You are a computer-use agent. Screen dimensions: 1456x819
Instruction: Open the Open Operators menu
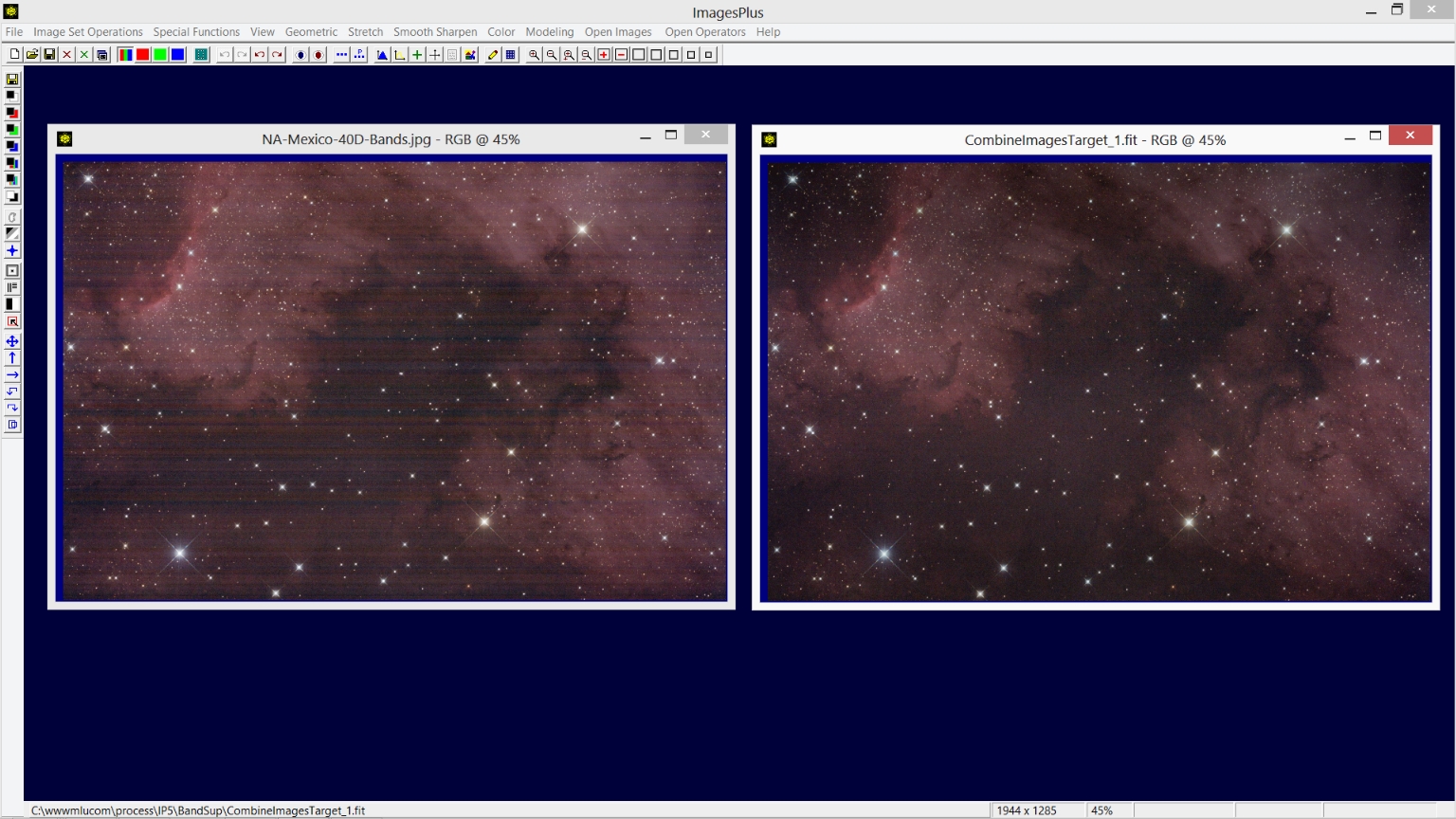[705, 32]
